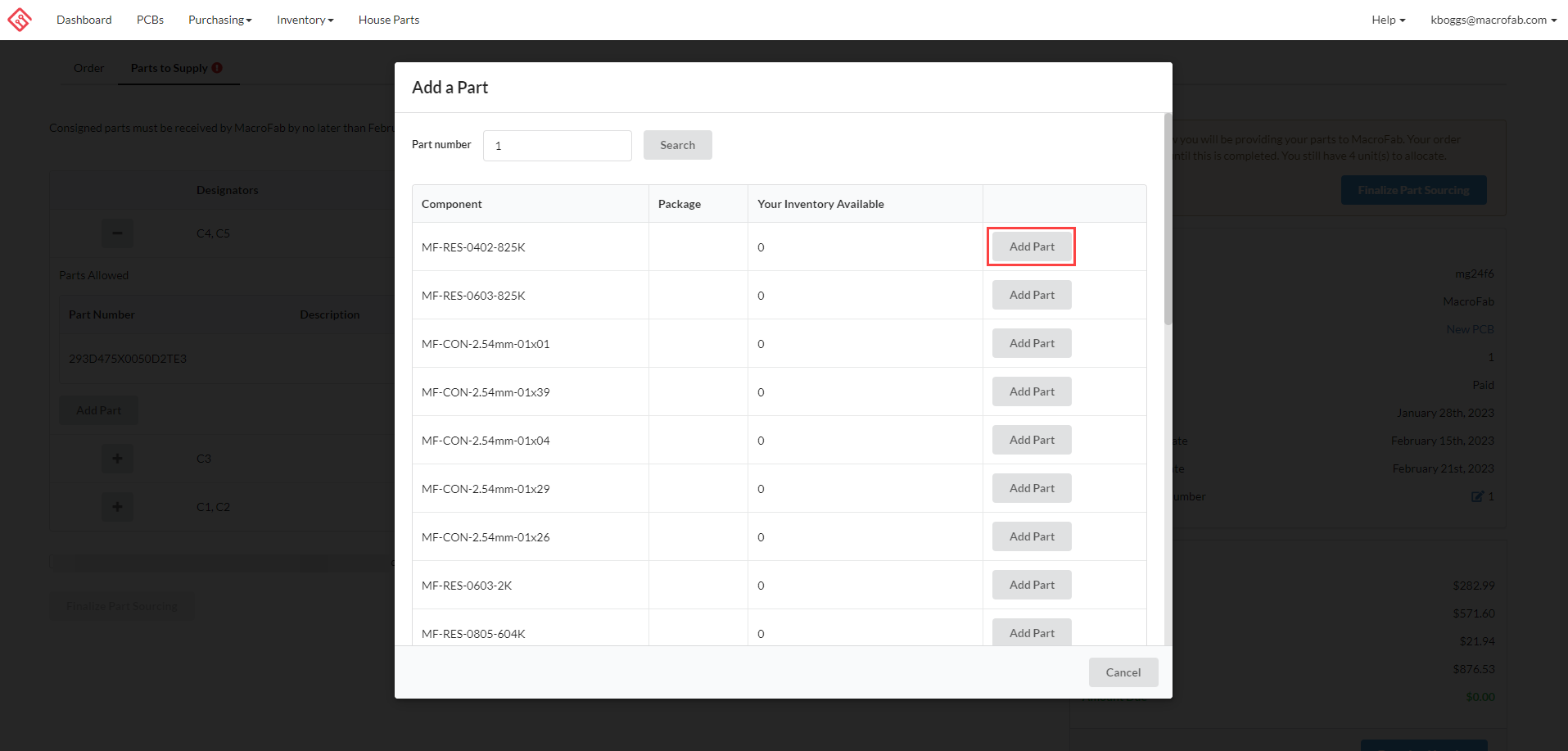
Task: Click part number 293D475X0050D2TE3
Action: tap(128, 359)
